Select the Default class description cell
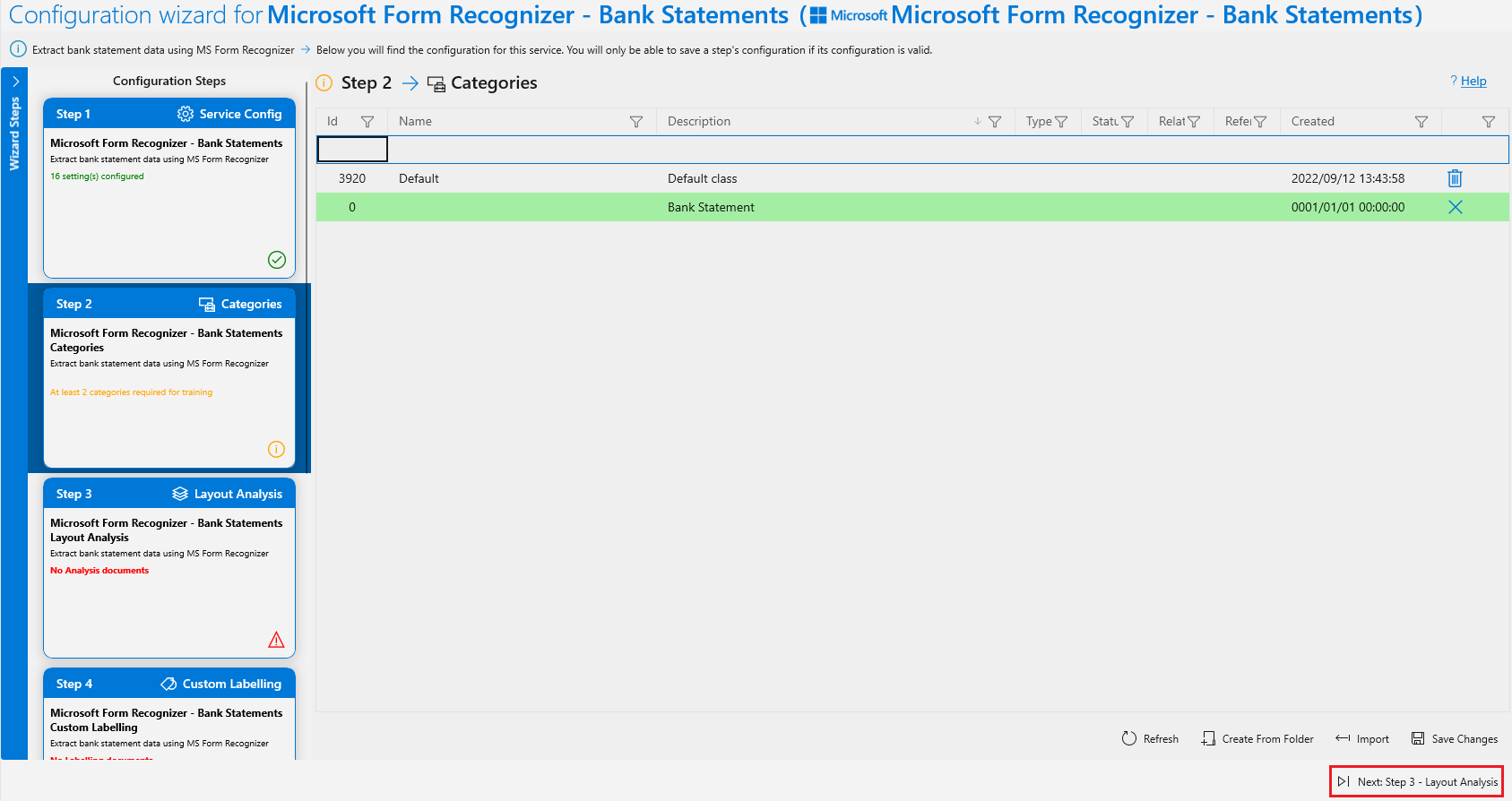 point(835,178)
